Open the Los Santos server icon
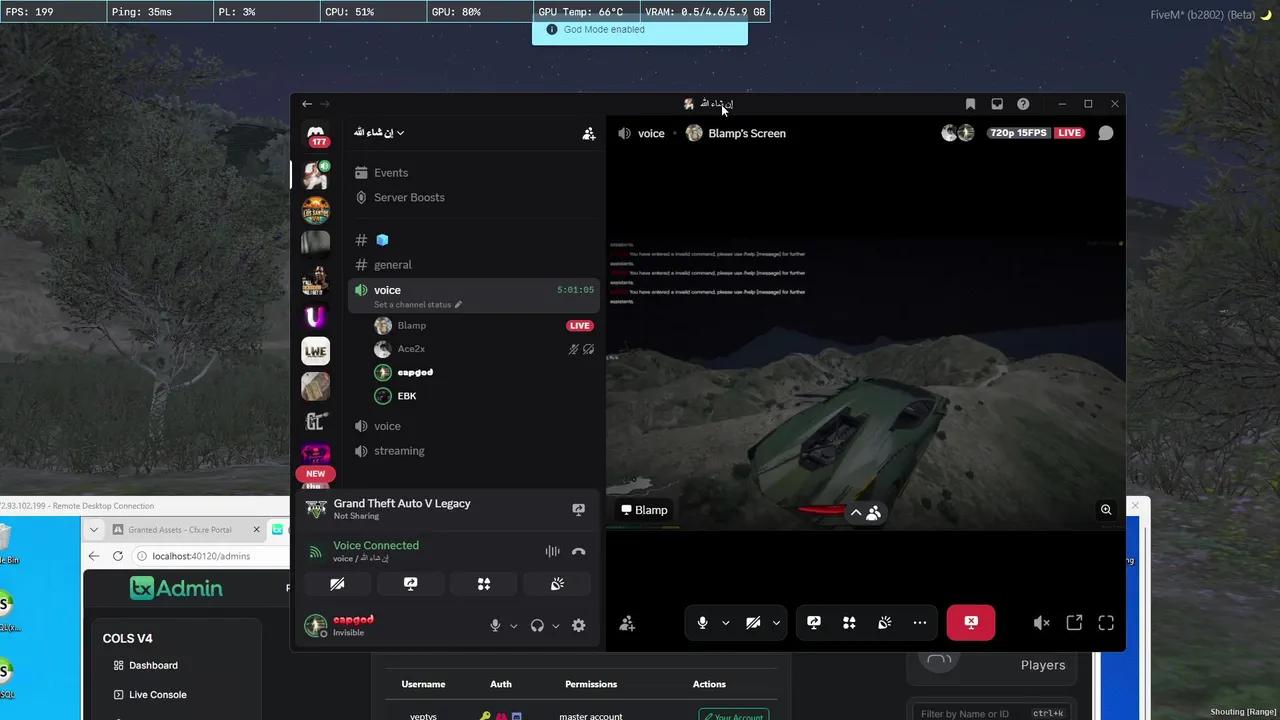Screen dimensions: 1280x720 click(316, 210)
